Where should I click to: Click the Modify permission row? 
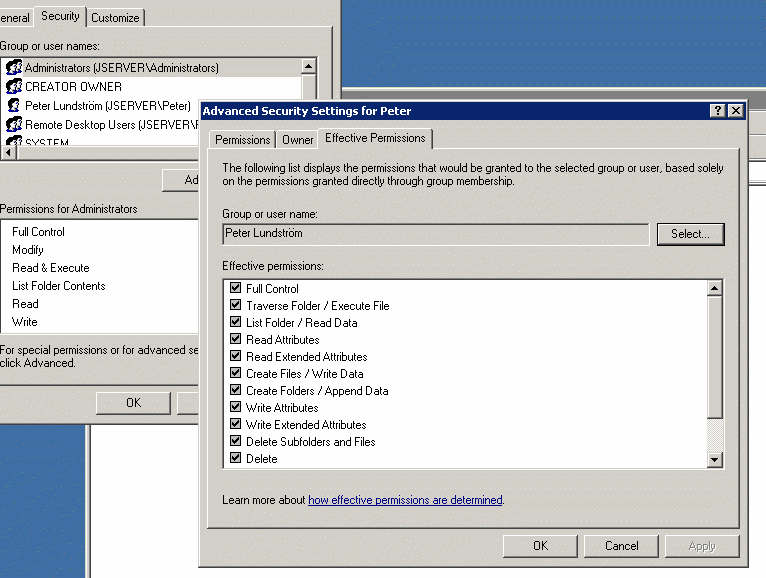[28, 250]
